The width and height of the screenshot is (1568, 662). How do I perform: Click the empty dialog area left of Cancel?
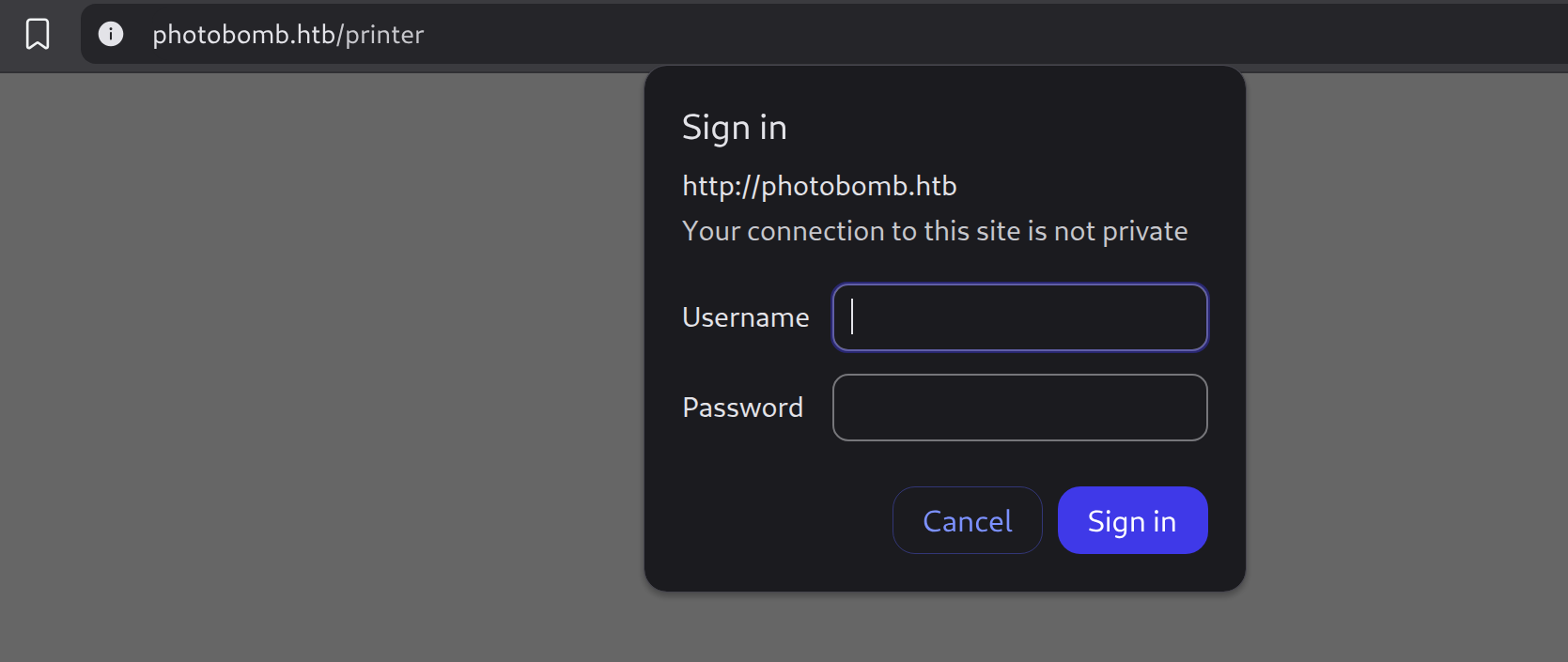784,520
